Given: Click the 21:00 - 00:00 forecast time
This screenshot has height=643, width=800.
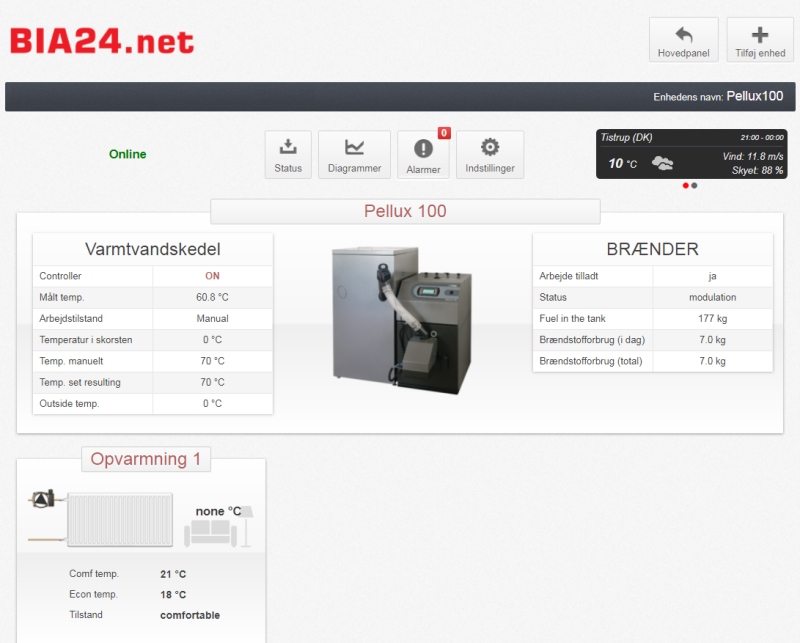Looking at the screenshot, I should click(x=762, y=137).
